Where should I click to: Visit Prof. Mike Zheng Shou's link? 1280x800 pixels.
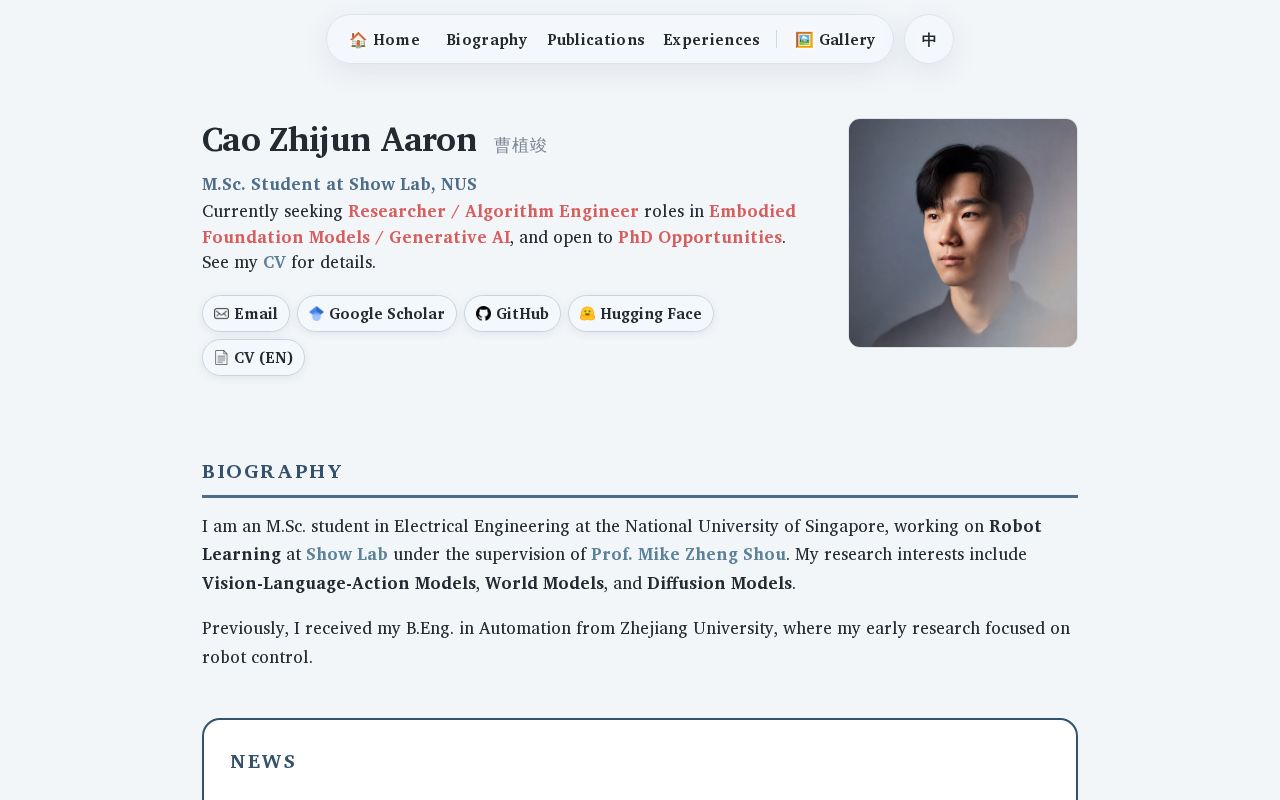pyautogui.click(x=688, y=555)
